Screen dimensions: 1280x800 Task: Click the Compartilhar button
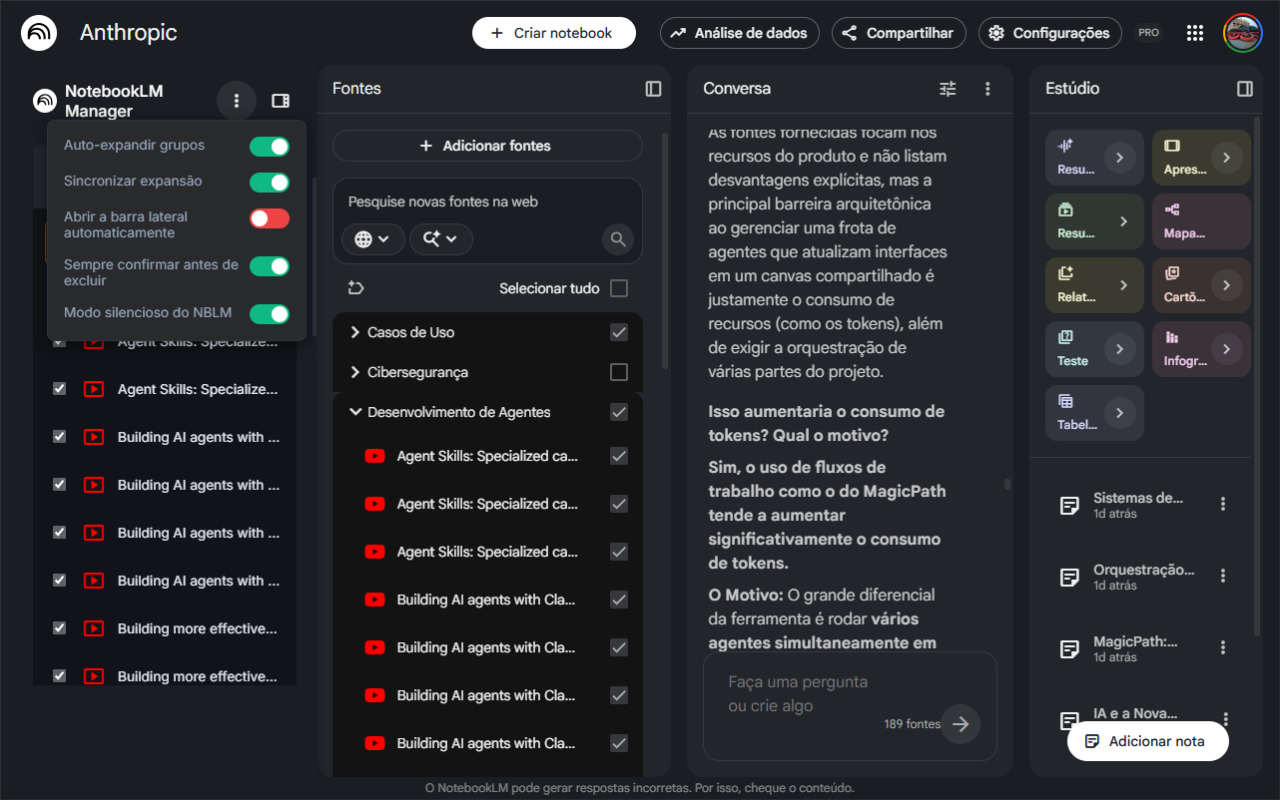pyautogui.click(x=899, y=33)
